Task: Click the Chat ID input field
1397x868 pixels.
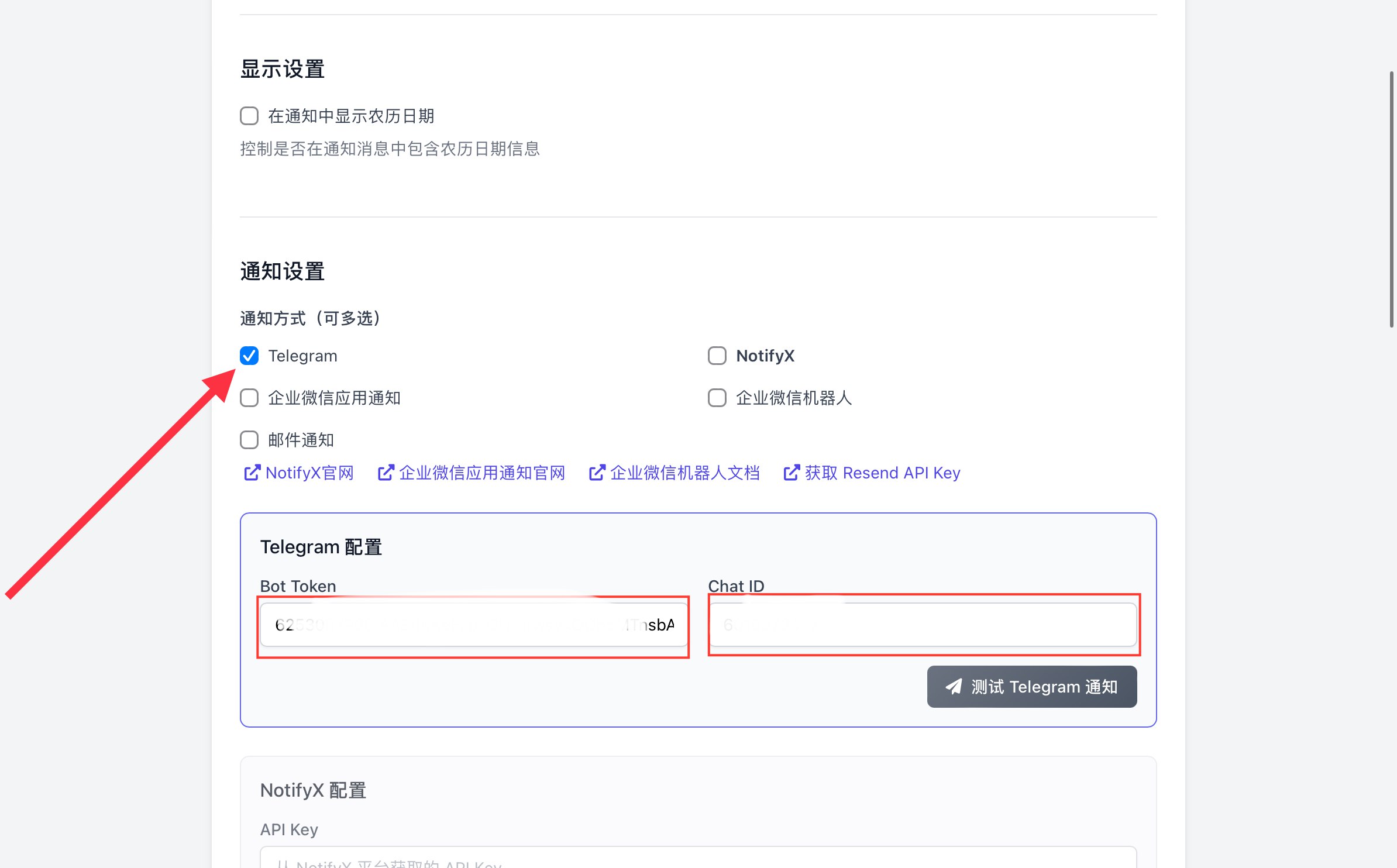Action: [x=923, y=625]
